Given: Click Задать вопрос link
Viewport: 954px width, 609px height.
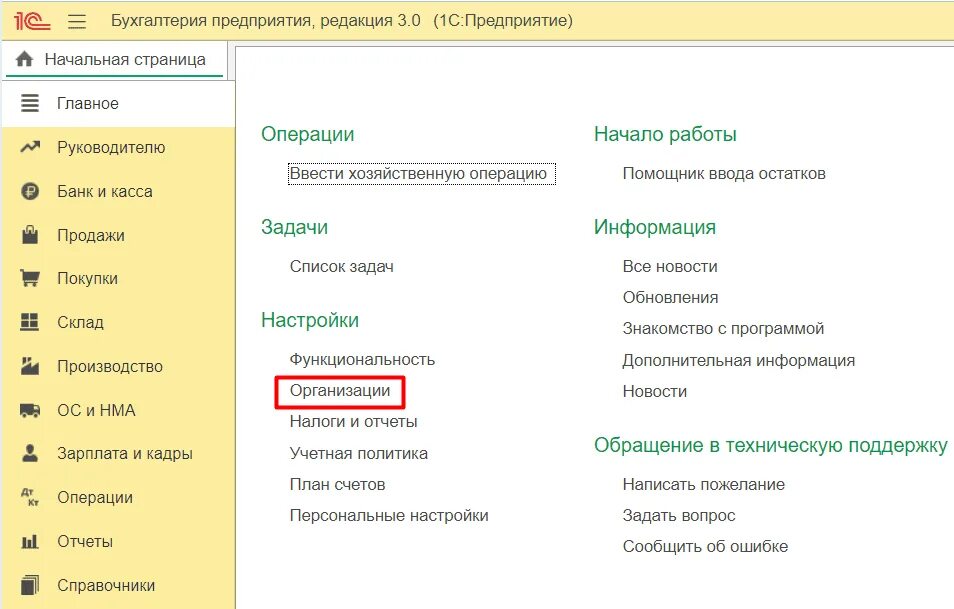Looking at the screenshot, I should [x=679, y=515].
